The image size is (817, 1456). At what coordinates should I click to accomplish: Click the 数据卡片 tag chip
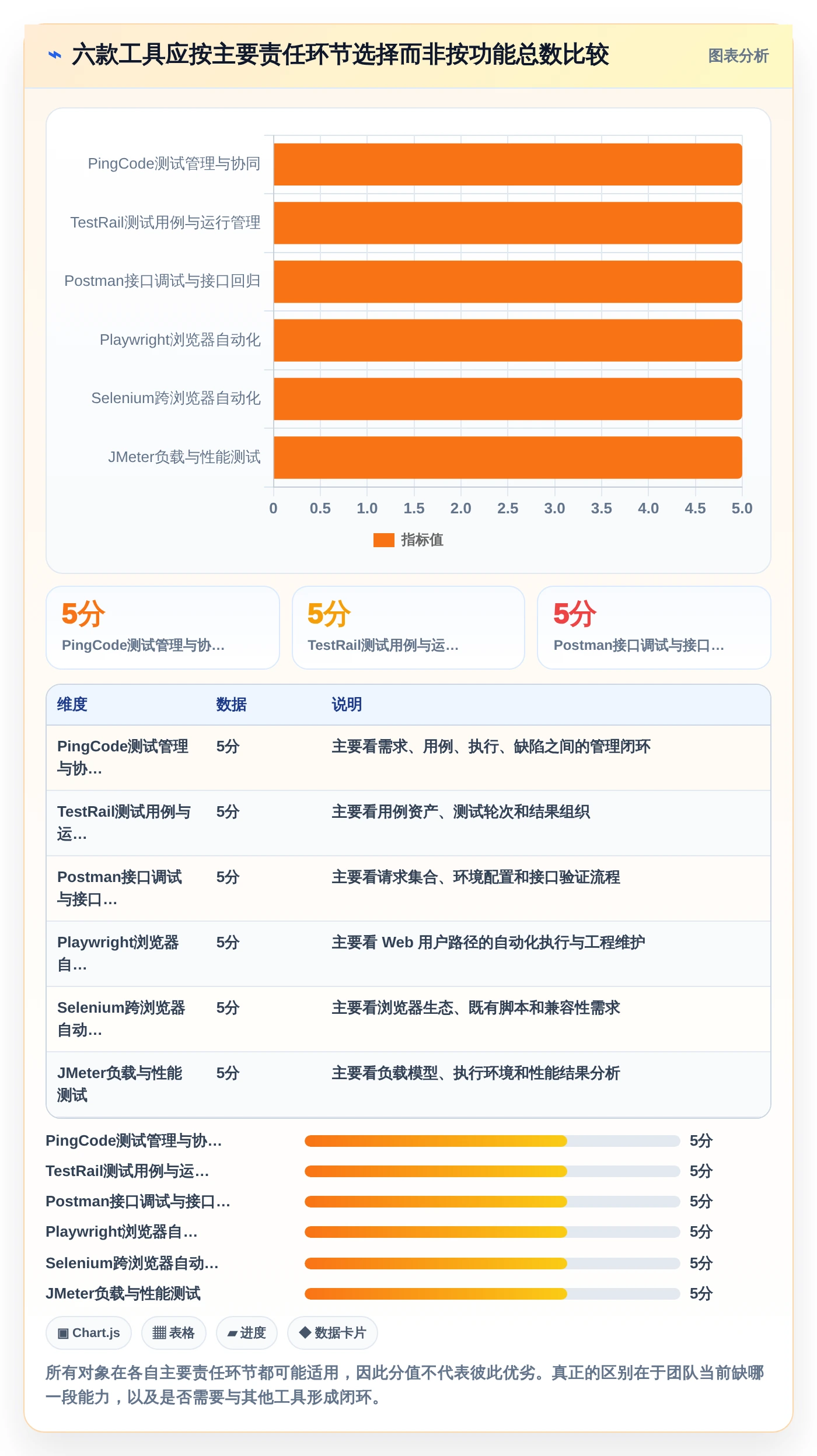(x=333, y=1333)
